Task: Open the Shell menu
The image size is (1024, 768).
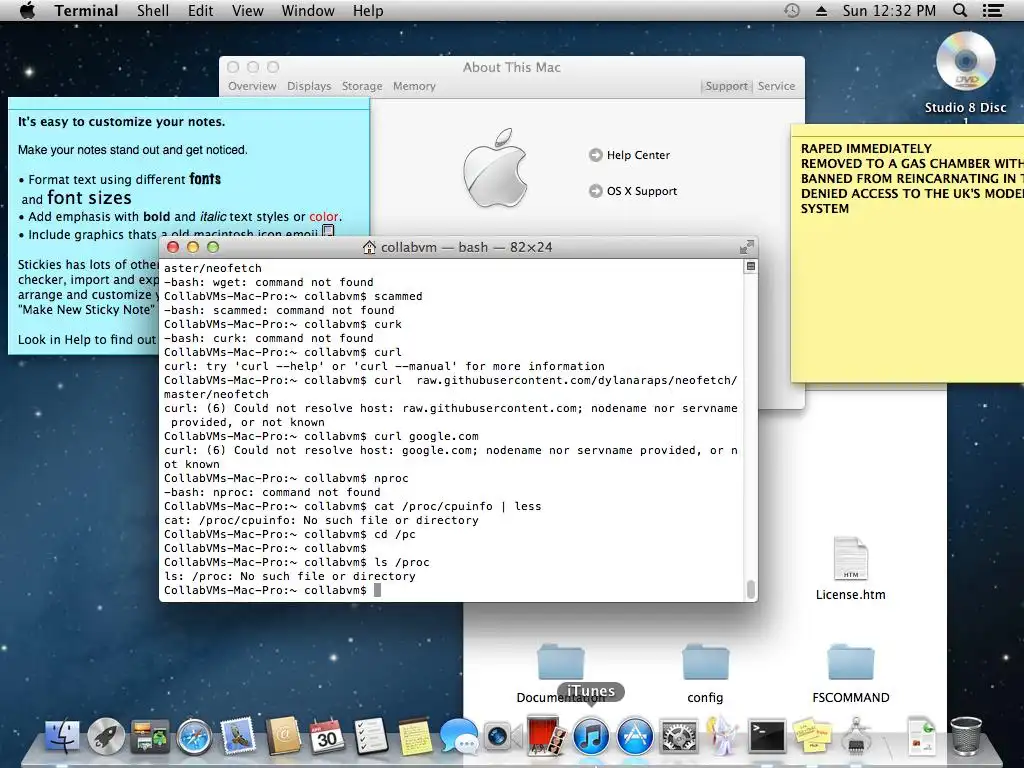Action: pyautogui.click(x=153, y=10)
